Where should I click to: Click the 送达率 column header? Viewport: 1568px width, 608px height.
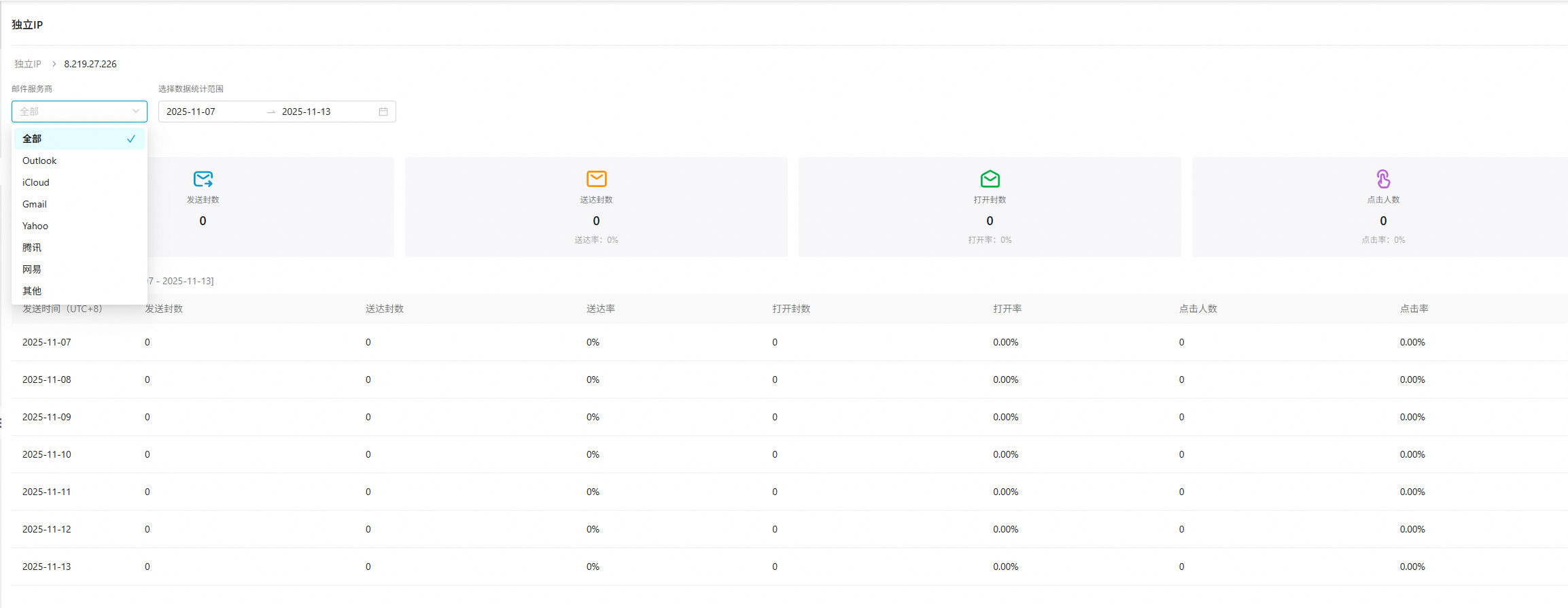pyautogui.click(x=601, y=309)
